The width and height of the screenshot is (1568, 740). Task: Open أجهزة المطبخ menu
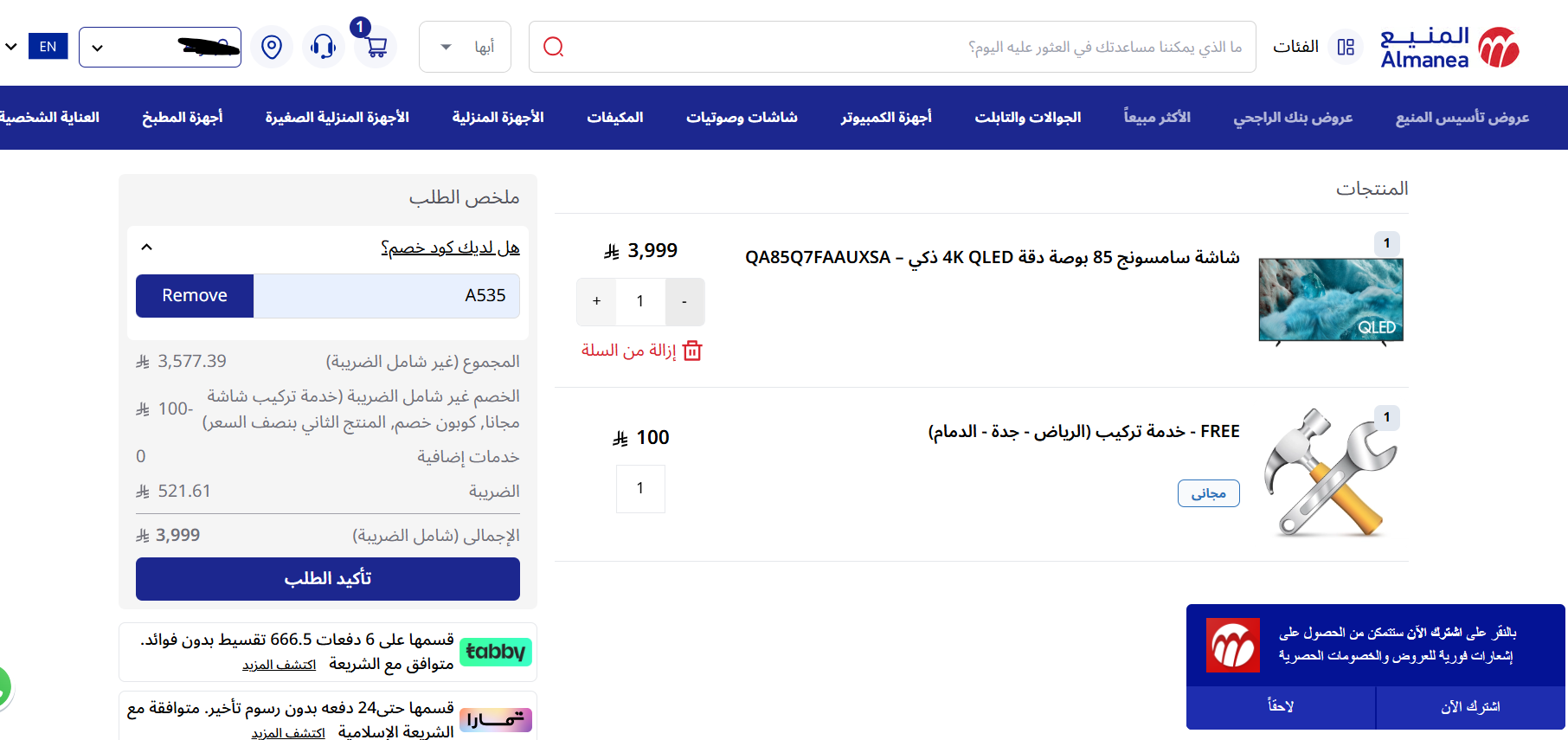pos(183,117)
